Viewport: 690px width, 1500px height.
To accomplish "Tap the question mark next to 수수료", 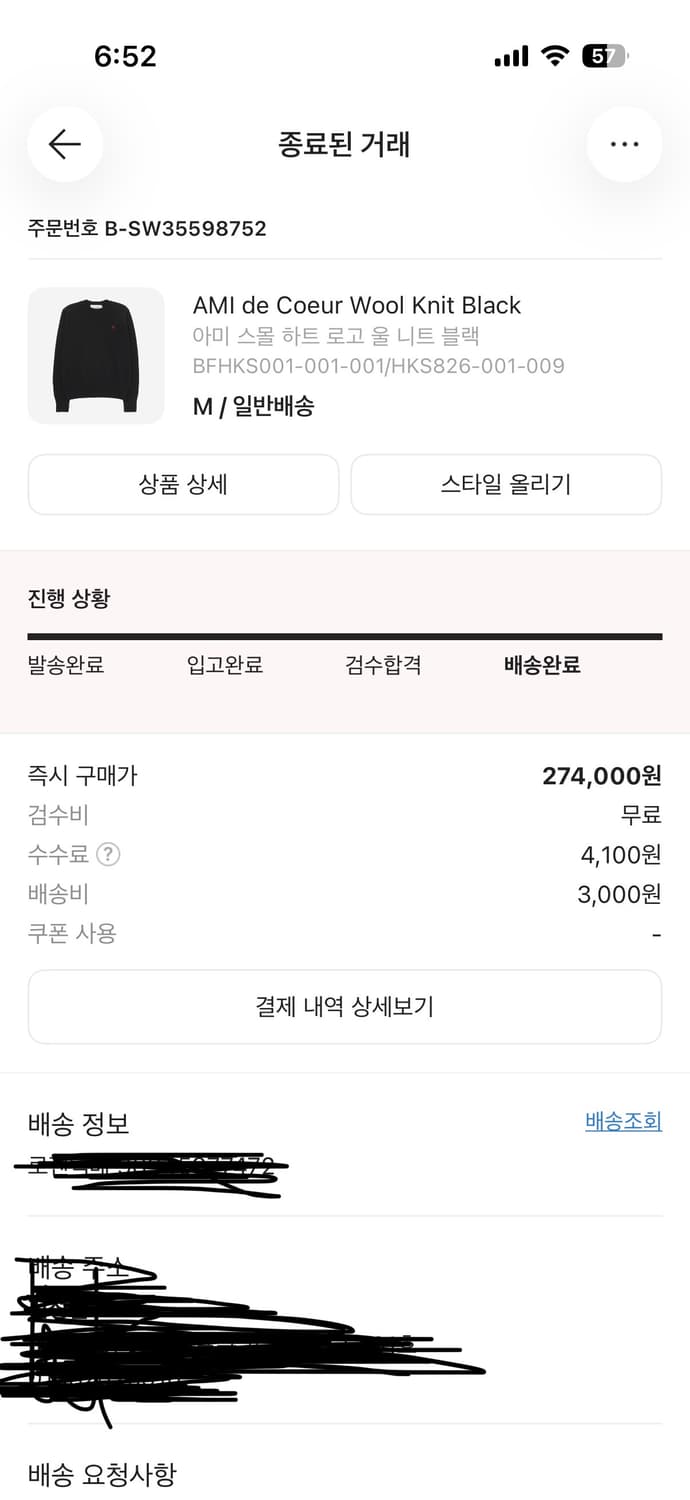I will [108, 855].
